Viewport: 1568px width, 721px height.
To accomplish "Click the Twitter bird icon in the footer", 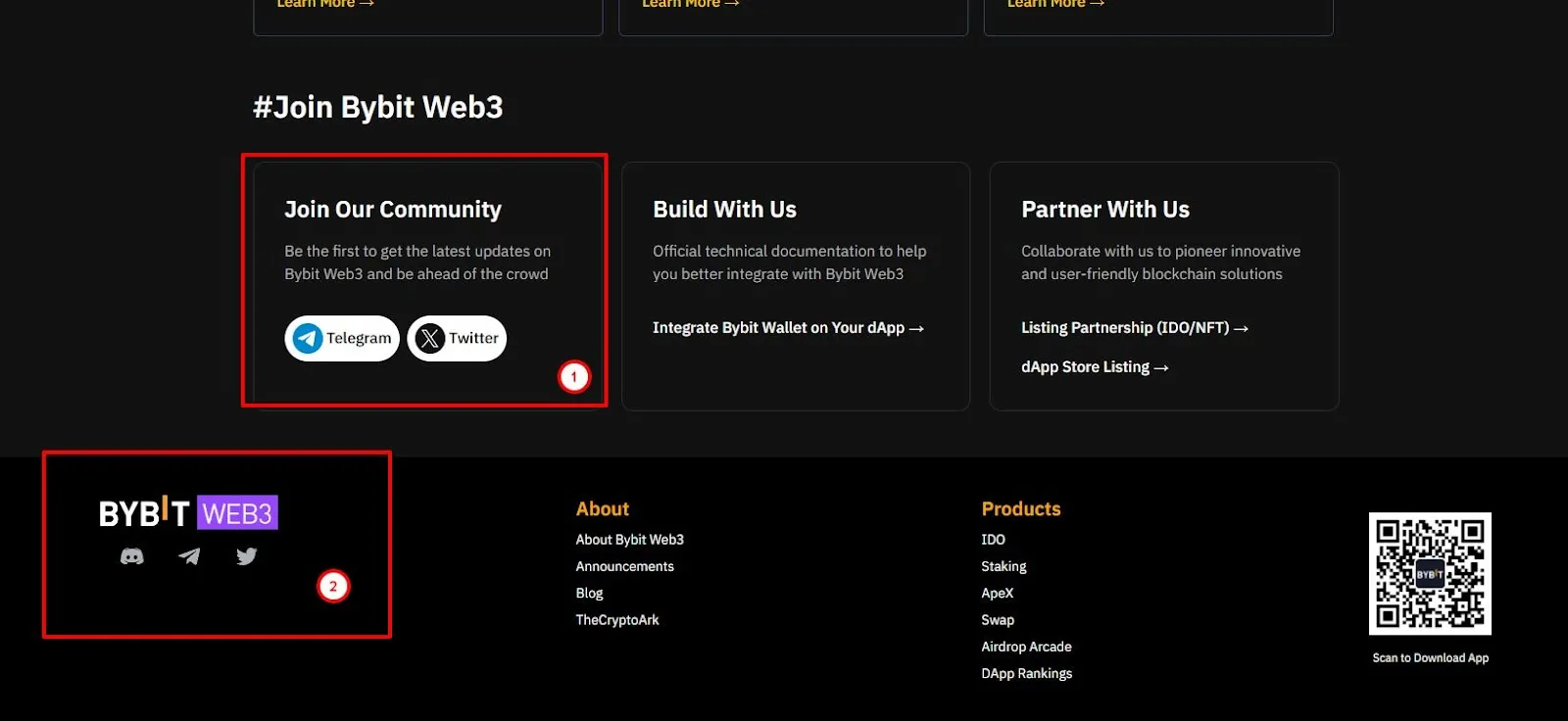I will coord(247,556).
